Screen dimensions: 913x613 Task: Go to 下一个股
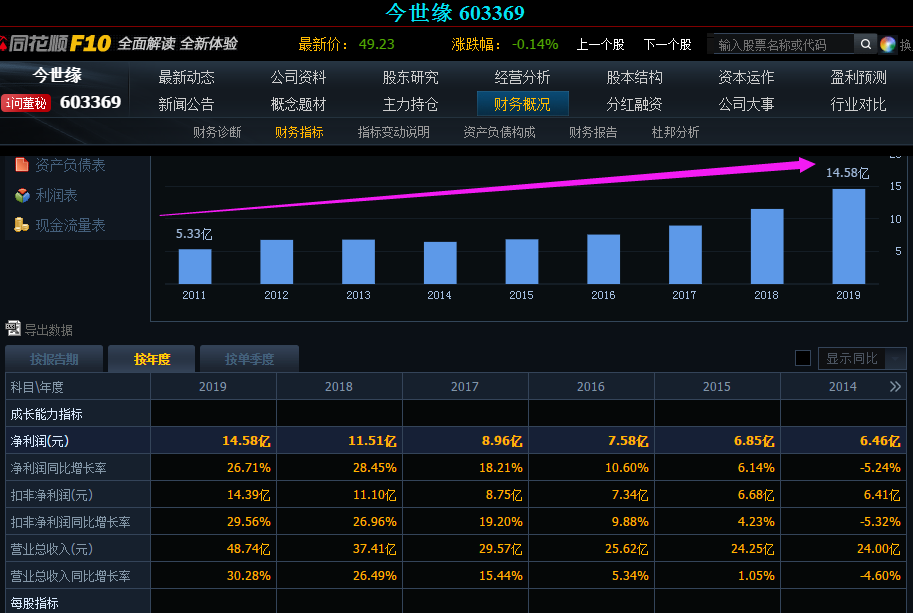(x=667, y=44)
